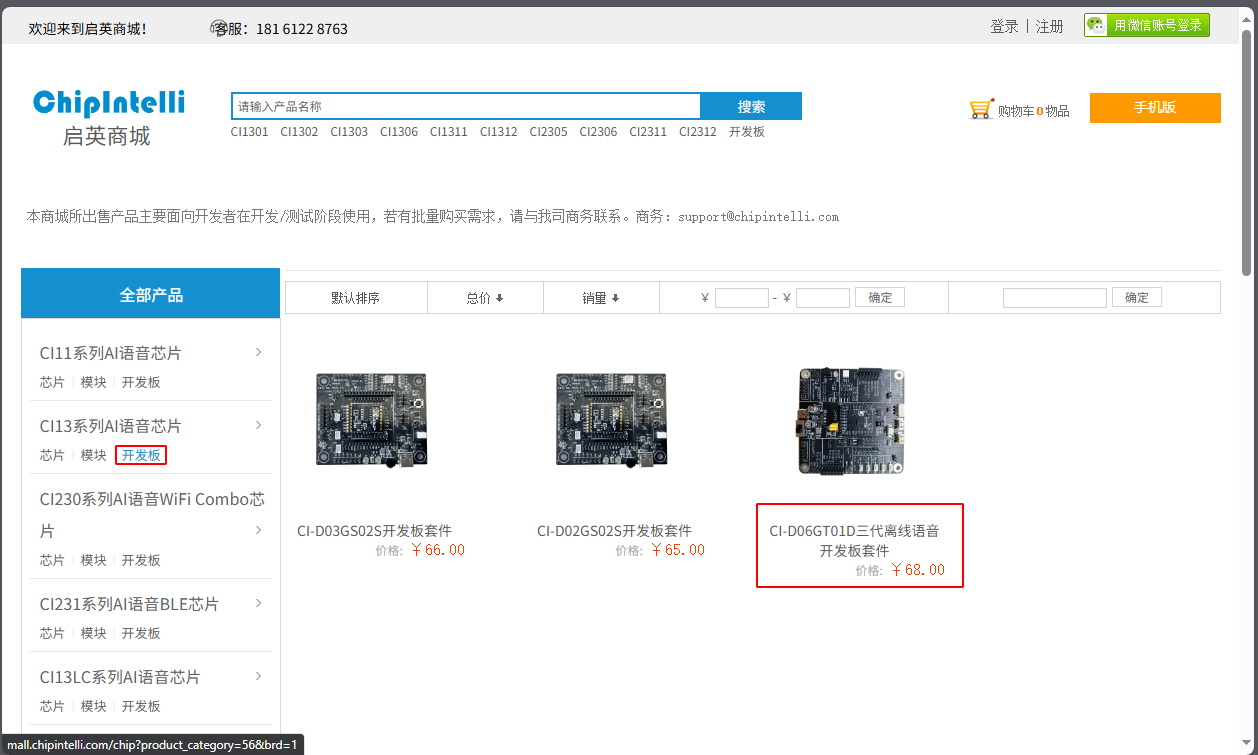Viewport: 1258px width, 755px height.
Task: Click 模块 under CI230系列
Action: 93,560
